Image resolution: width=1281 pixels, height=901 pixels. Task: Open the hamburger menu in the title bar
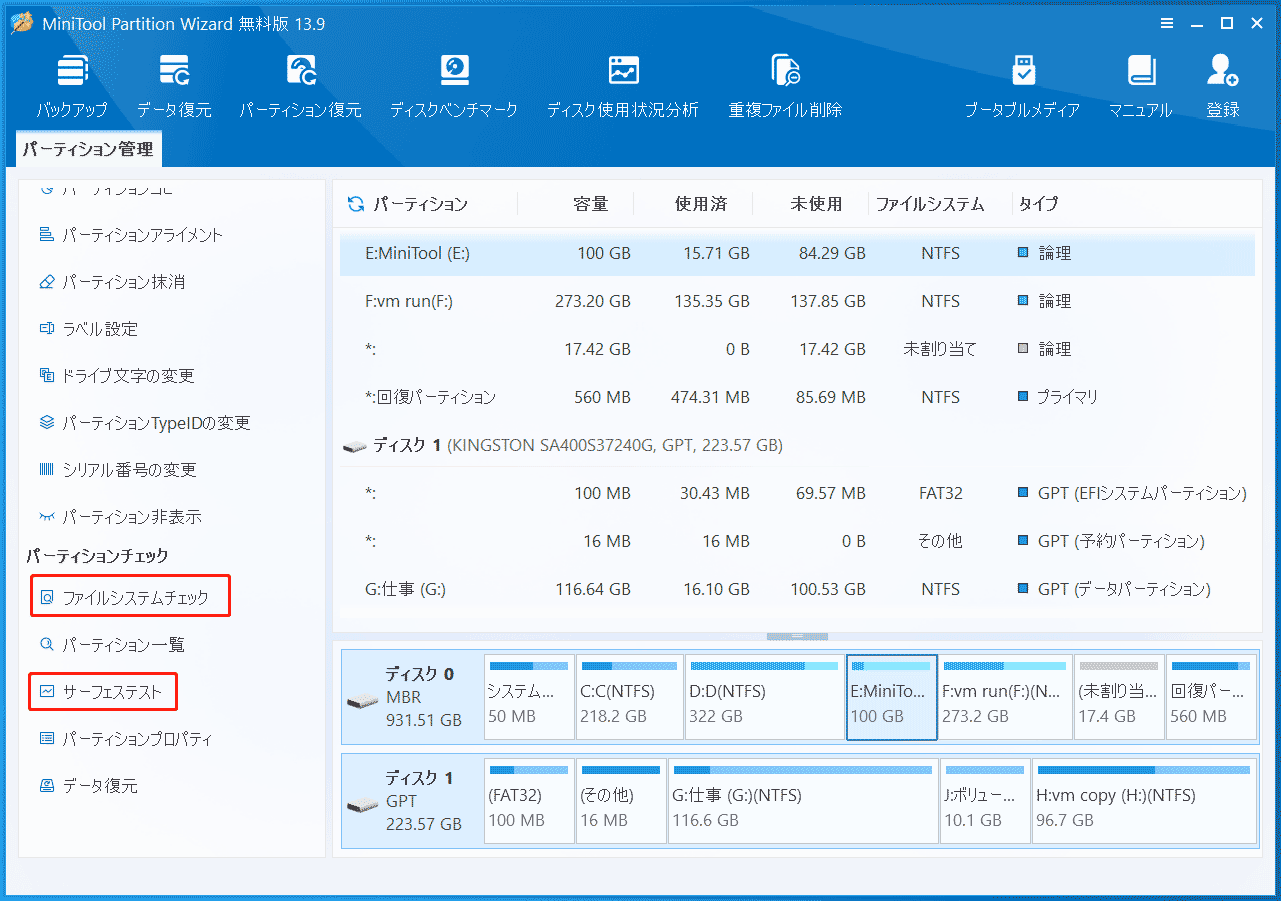pos(1167,23)
